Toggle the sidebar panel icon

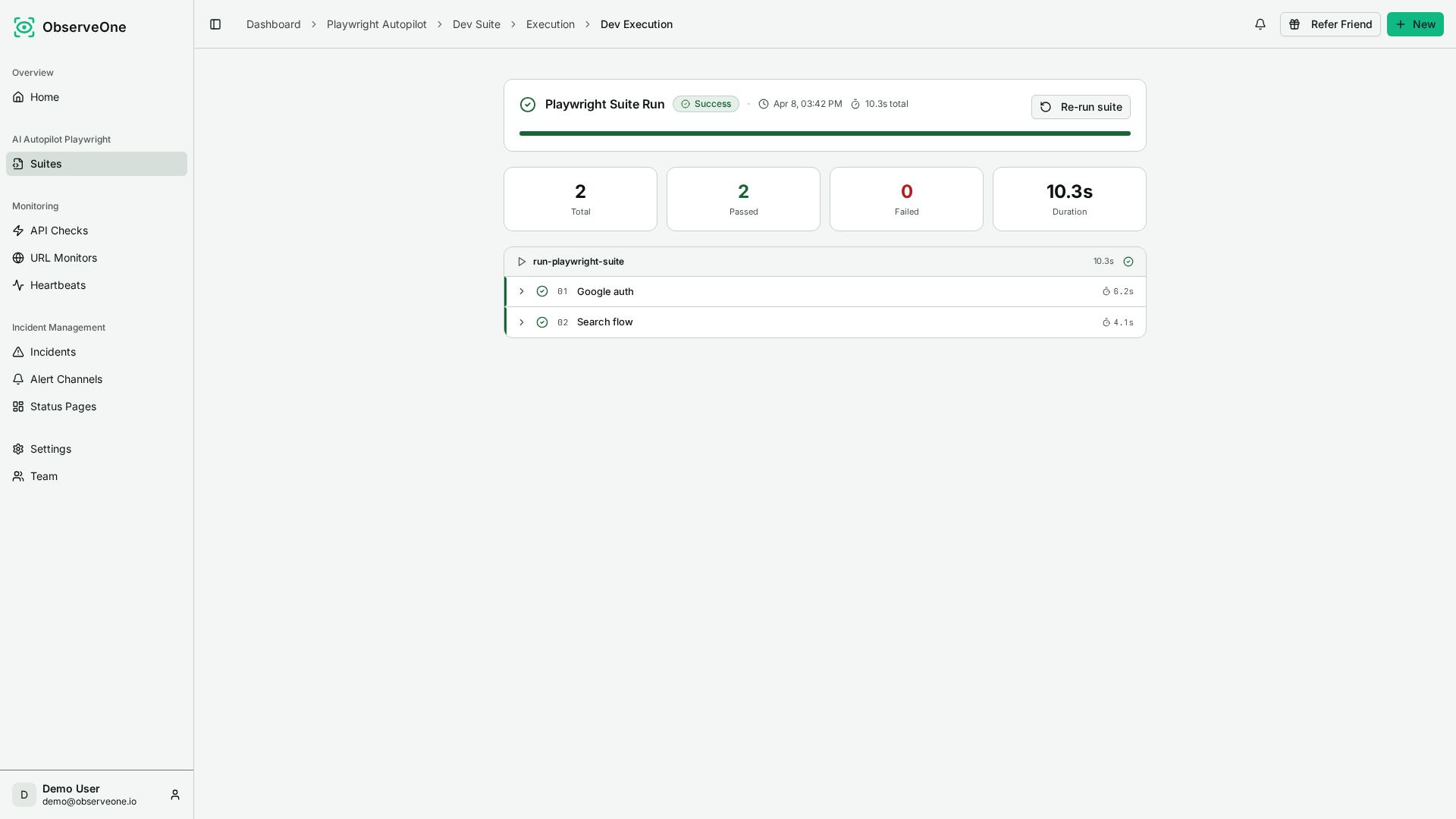pos(215,24)
